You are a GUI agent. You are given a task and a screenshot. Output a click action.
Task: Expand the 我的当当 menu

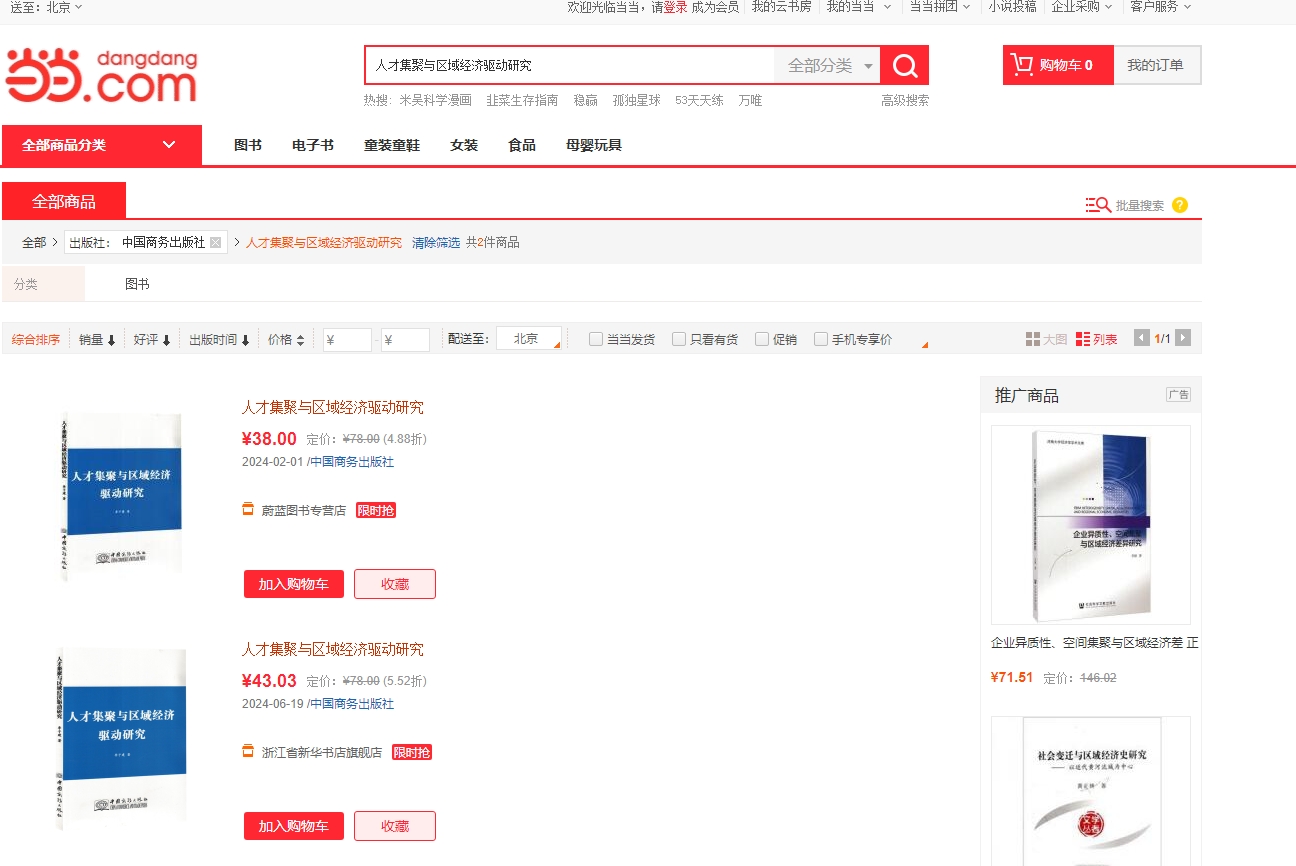click(x=857, y=7)
